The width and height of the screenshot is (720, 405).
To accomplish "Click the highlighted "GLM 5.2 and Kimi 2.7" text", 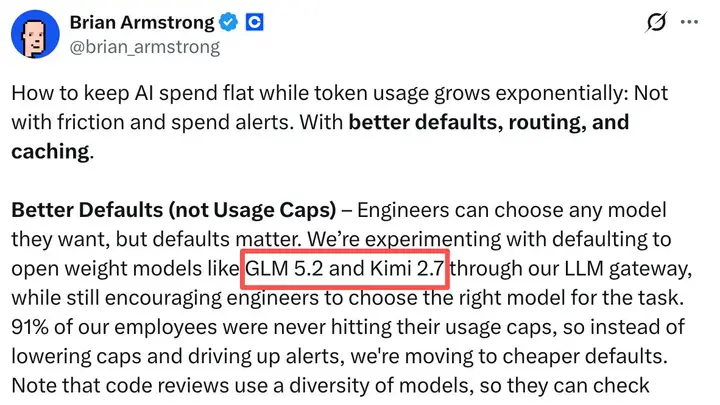I will pyautogui.click(x=345, y=269).
